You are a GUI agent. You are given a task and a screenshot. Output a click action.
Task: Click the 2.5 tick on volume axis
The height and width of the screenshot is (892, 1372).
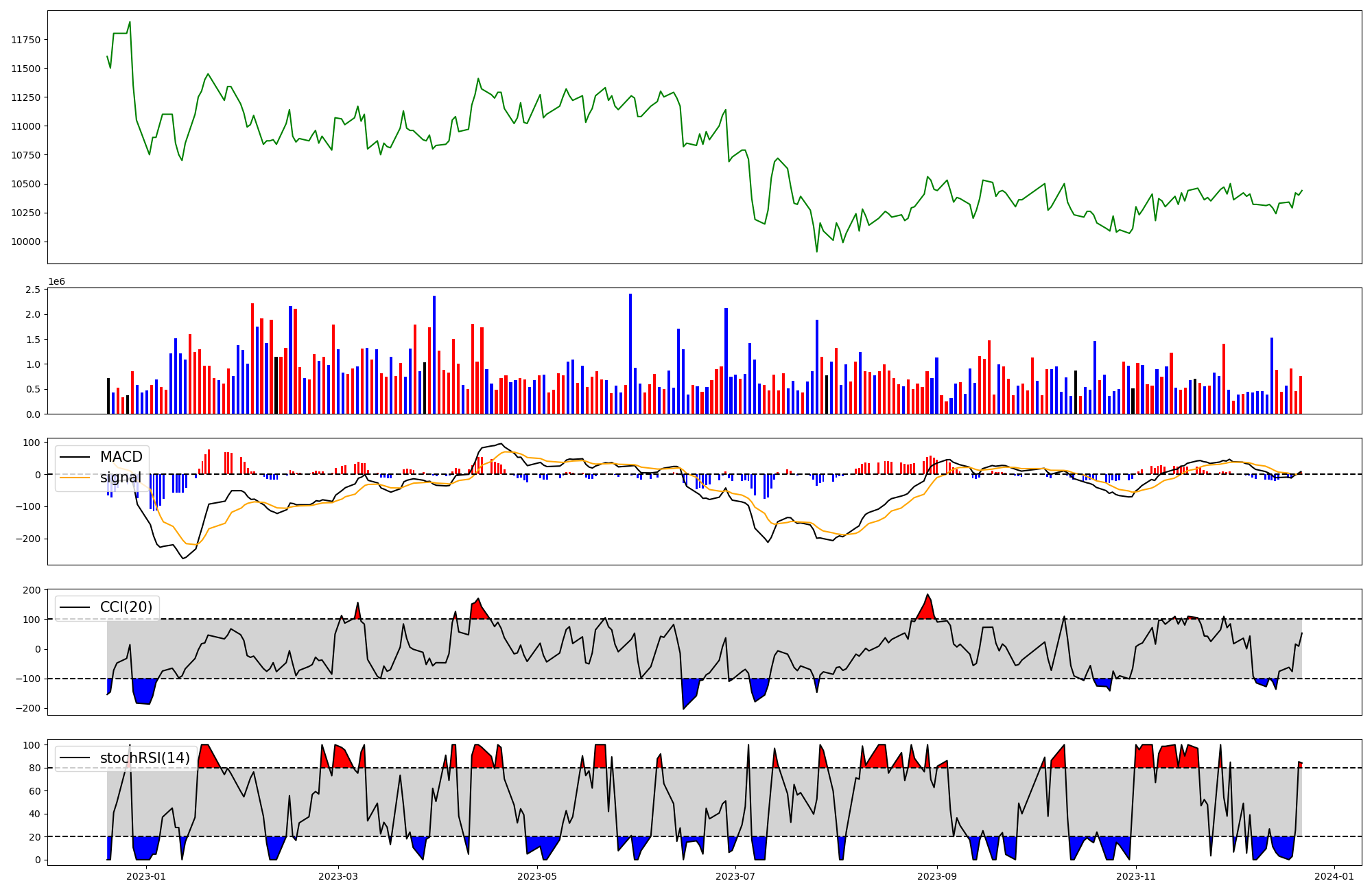click(x=33, y=290)
